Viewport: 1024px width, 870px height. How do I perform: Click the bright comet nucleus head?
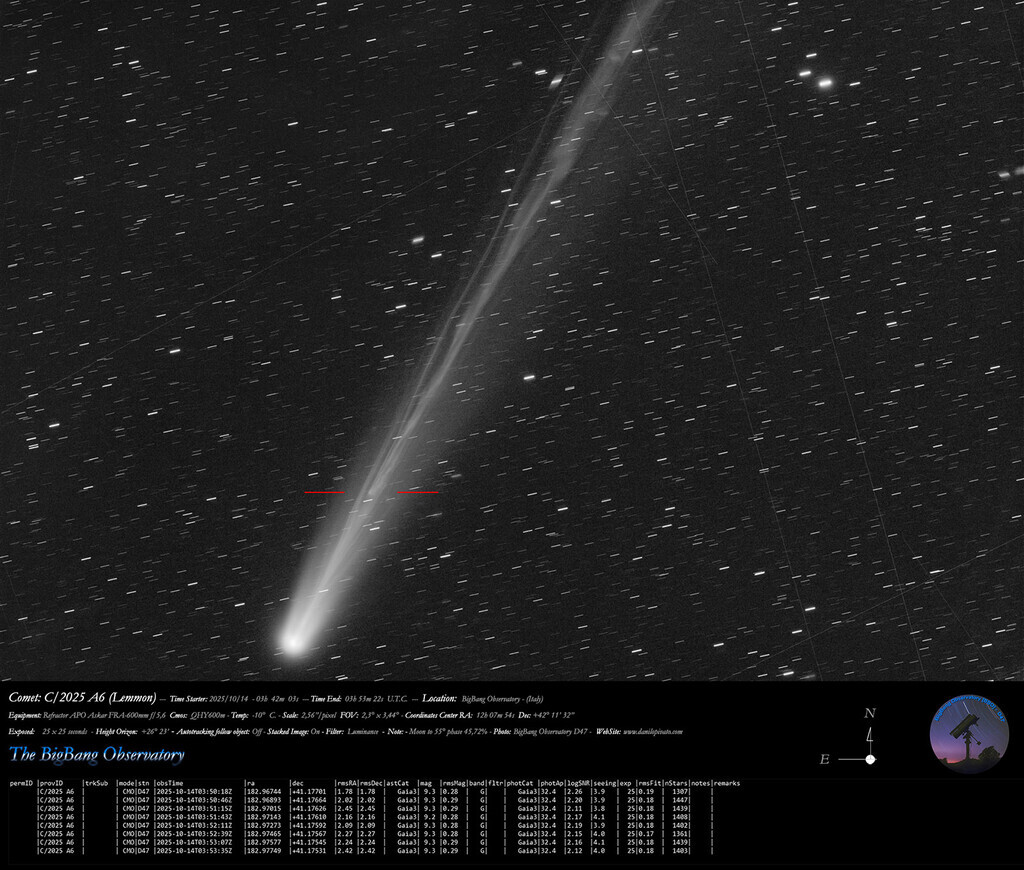pos(292,642)
